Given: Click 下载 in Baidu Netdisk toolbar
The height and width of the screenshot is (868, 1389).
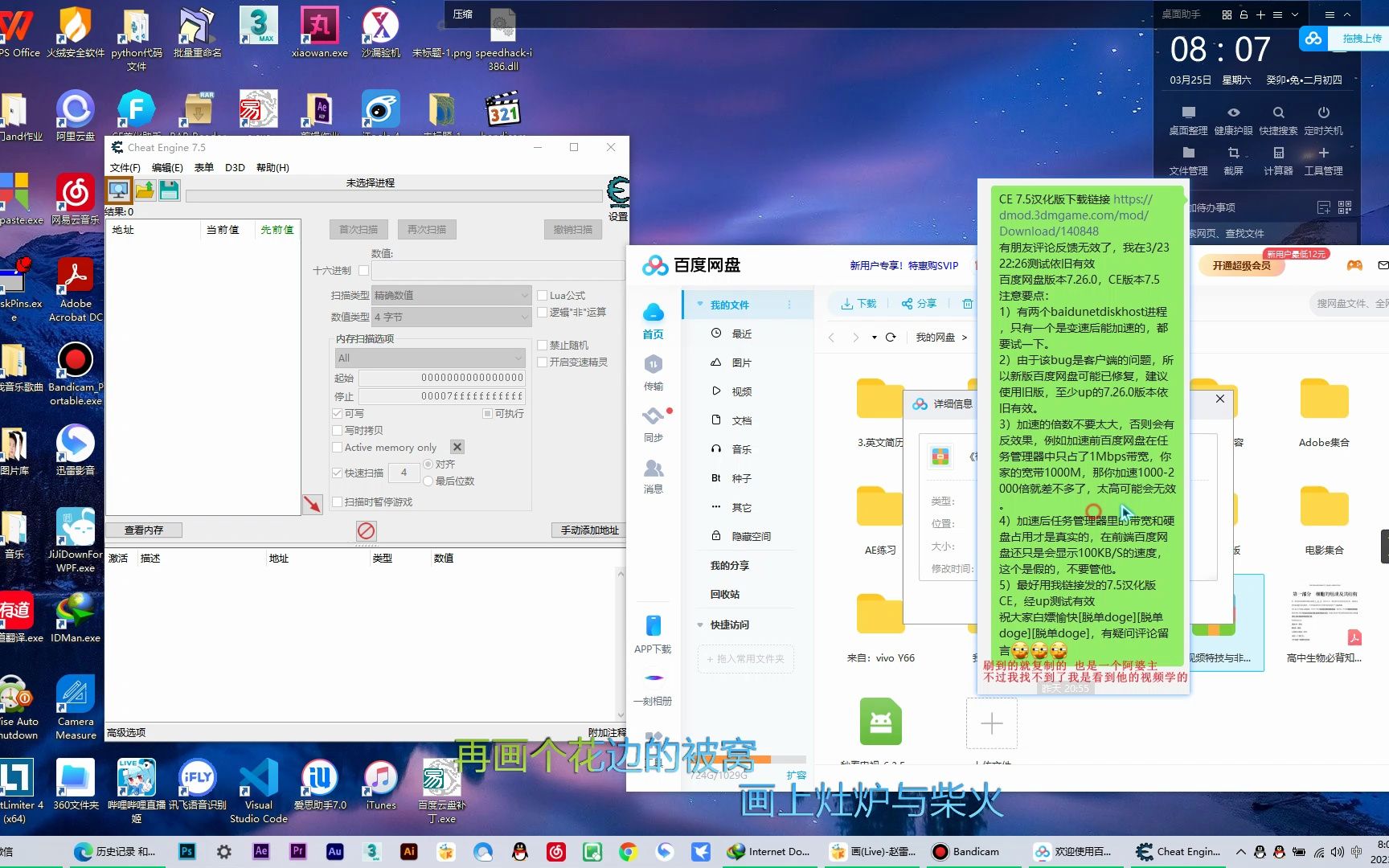Looking at the screenshot, I should [858, 304].
